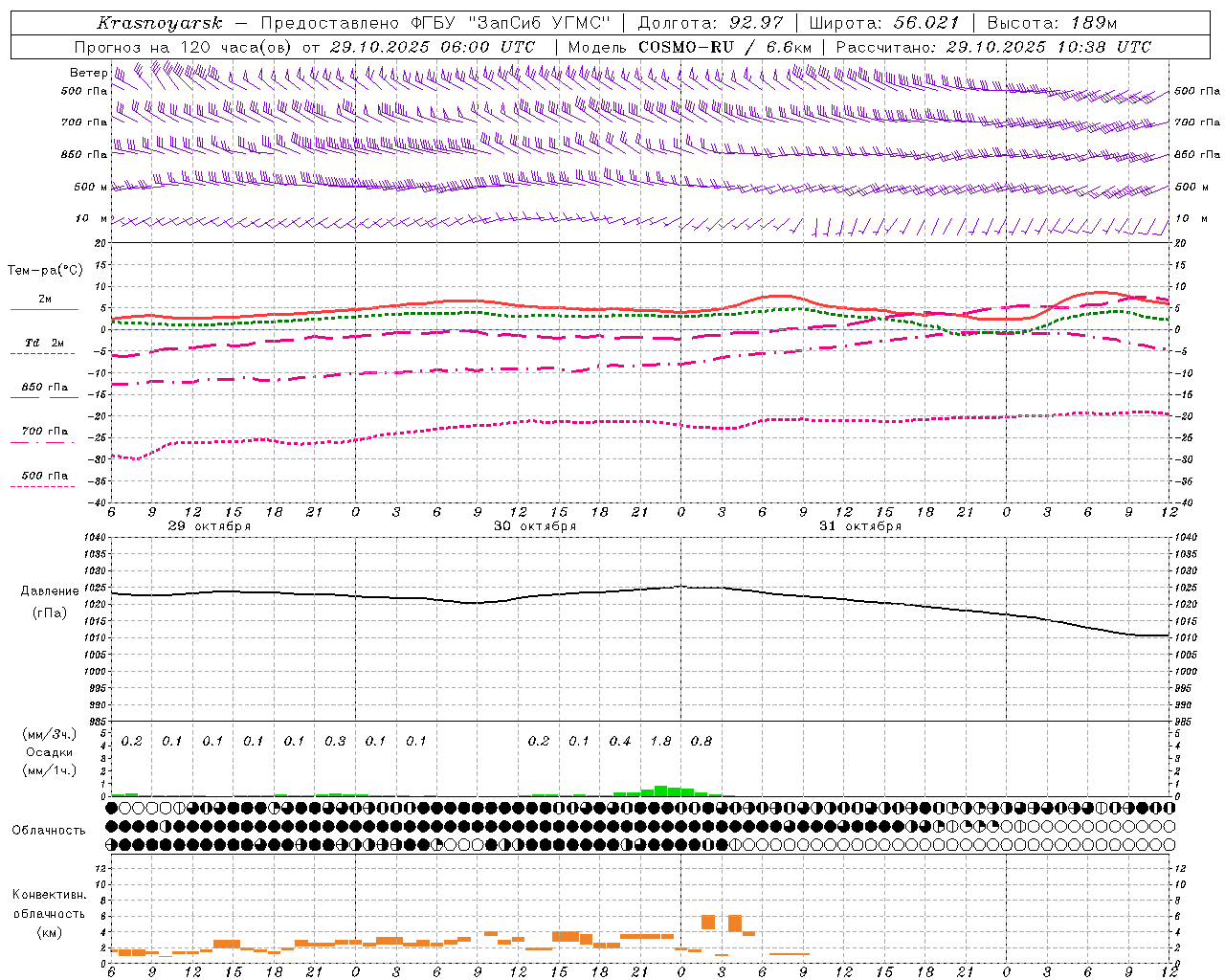This screenshot has height=980, width=1225.
Task: Click the '(мм/1ч.)' precipitation unit label
Action: coord(49,770)
